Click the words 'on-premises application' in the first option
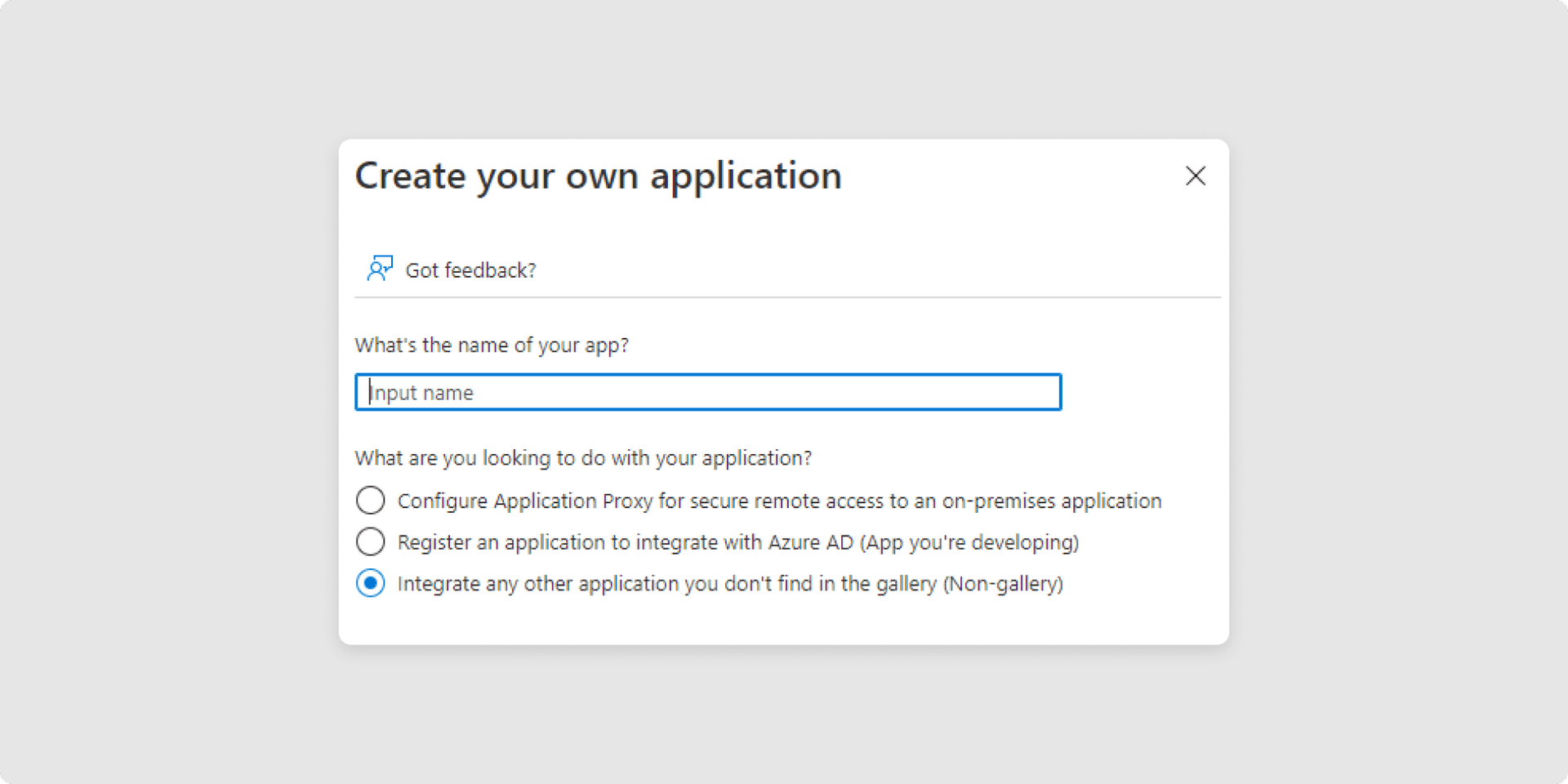Viewport: 1568px width, 784px height. click(x=1052, y=501)
